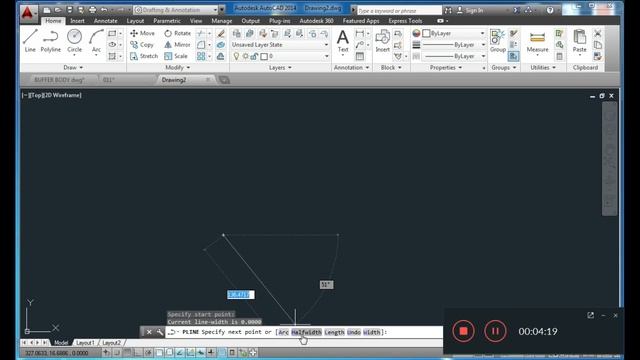This screenshot has width=640, height=360.
Task: Open the Annotate ribbon tab
Action: click(105, 21)
